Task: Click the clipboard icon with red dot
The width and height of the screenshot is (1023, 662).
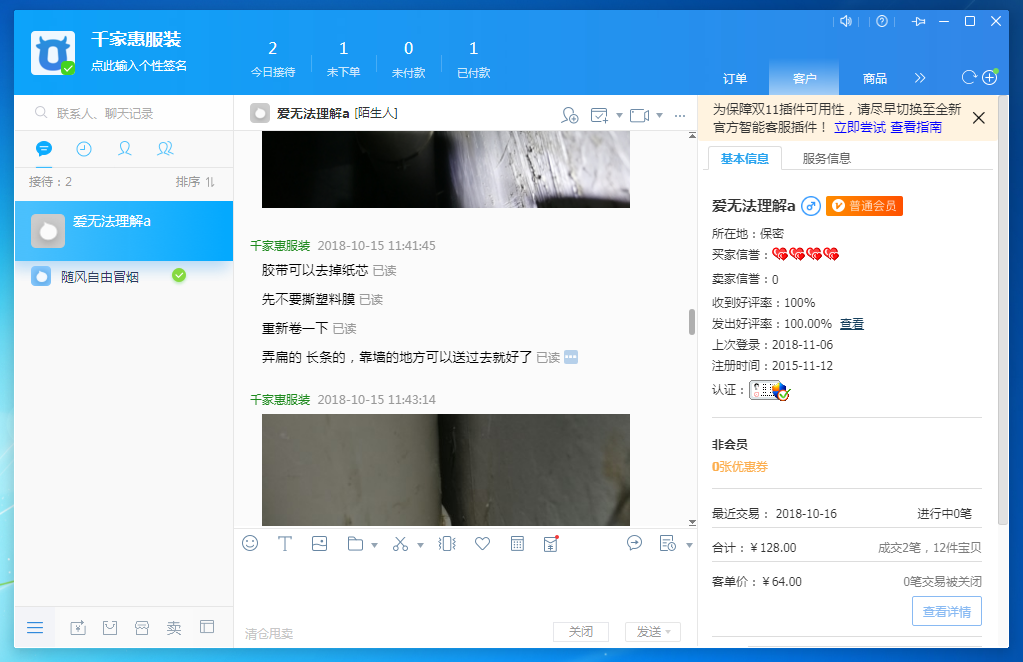Action: click(x=551, y=543)
